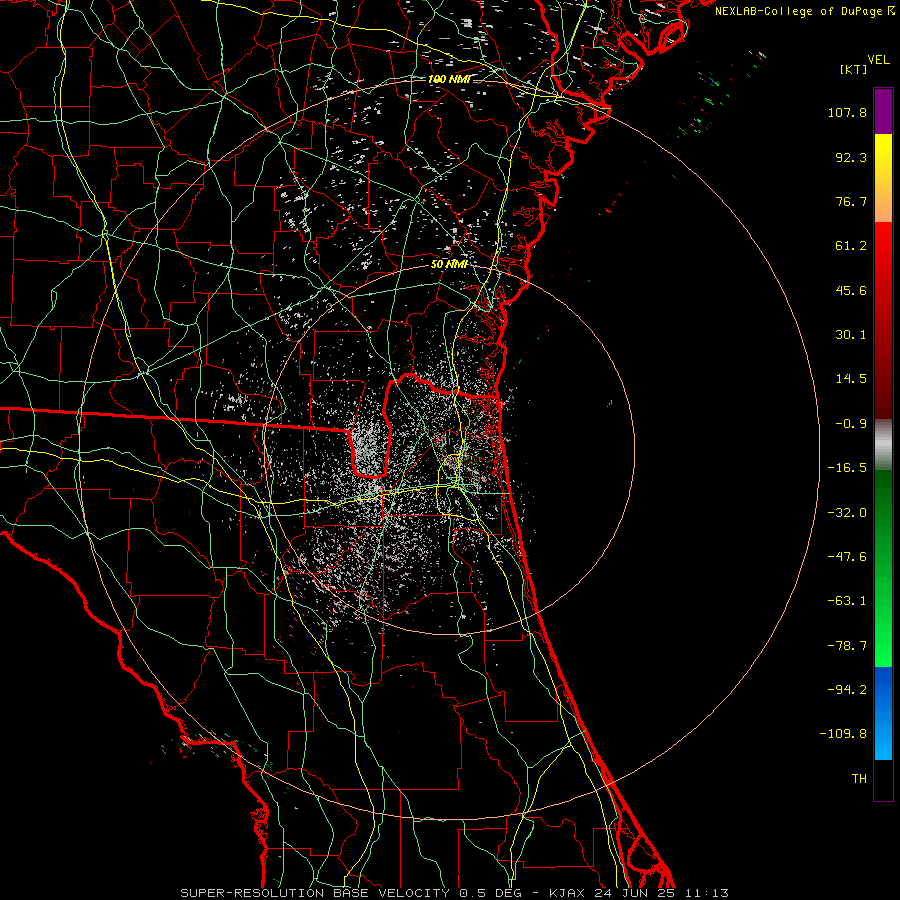Select the -109.8 velocity scale value

click(x=843, y=734)
